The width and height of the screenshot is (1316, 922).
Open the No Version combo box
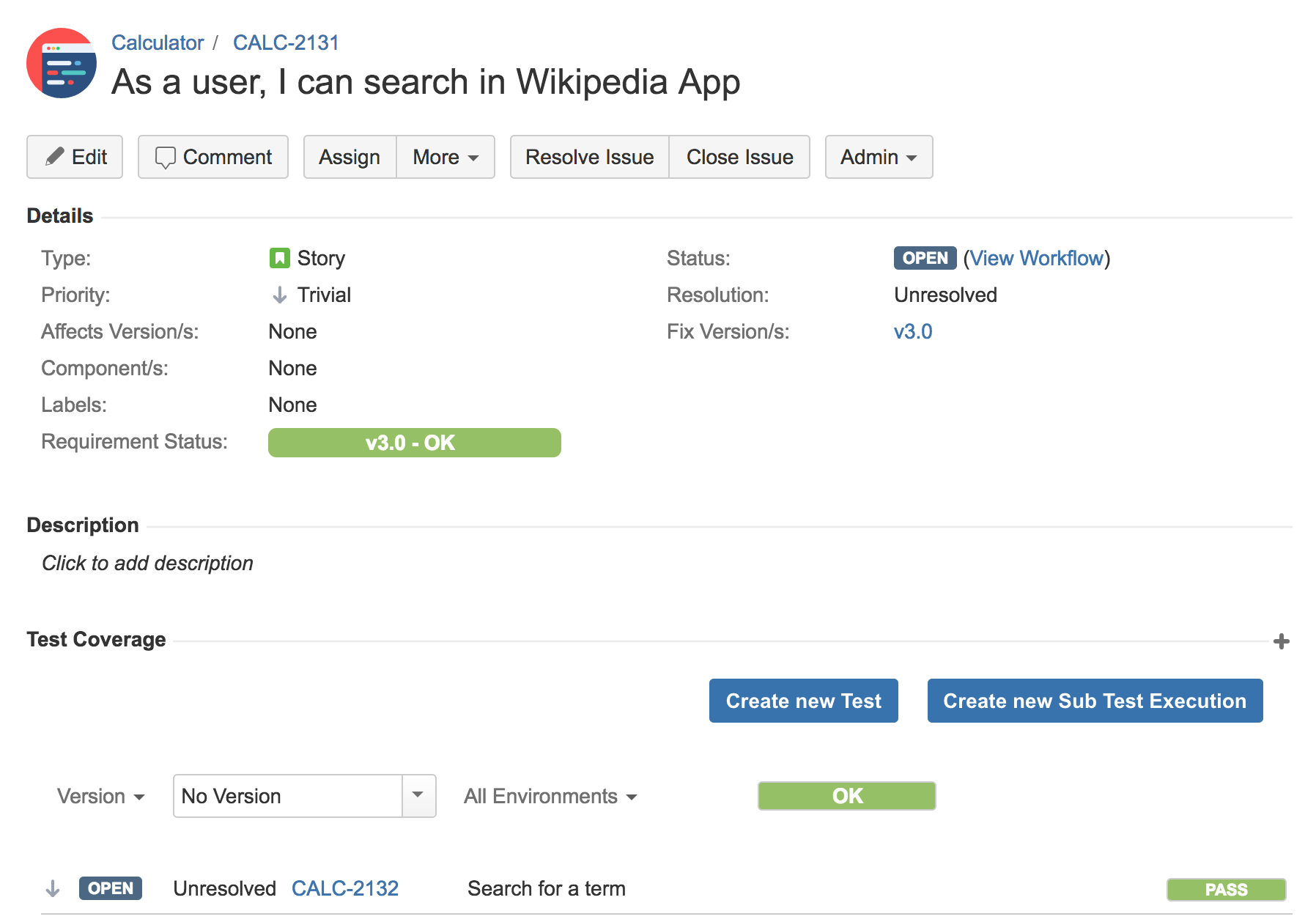pyautogui.click(x=305, y=796)
